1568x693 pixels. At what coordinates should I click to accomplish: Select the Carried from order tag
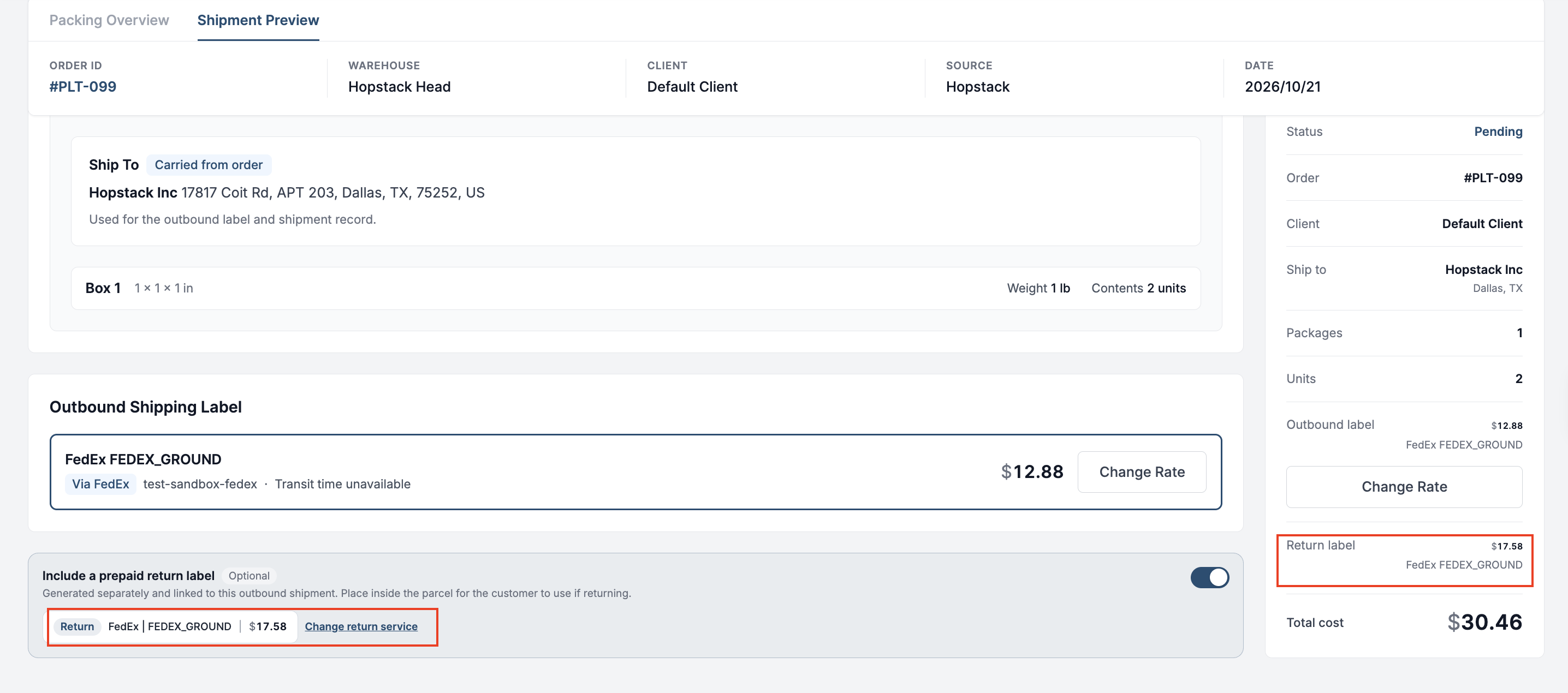[x=208, y=164]
